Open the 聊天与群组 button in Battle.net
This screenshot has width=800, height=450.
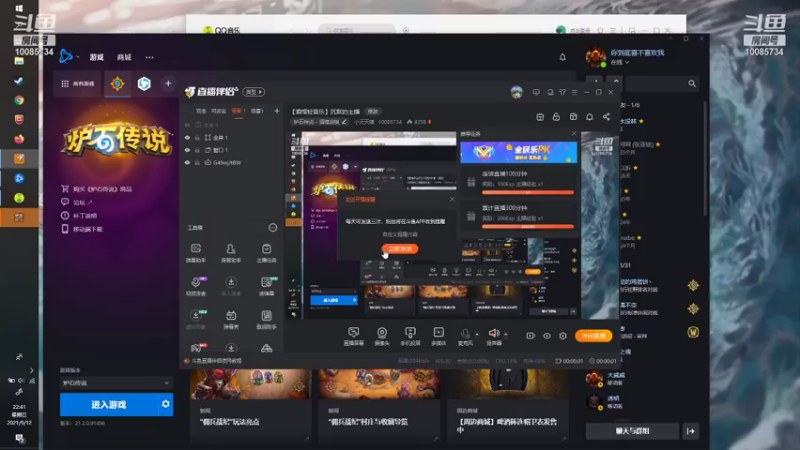[x=632, y=431]
